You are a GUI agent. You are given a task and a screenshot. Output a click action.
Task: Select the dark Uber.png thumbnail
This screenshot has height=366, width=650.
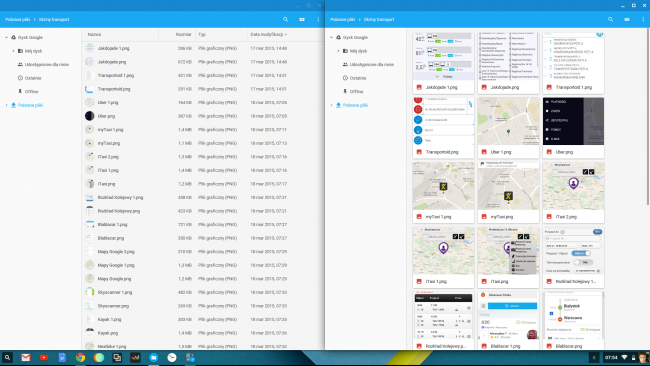point(573,128)
